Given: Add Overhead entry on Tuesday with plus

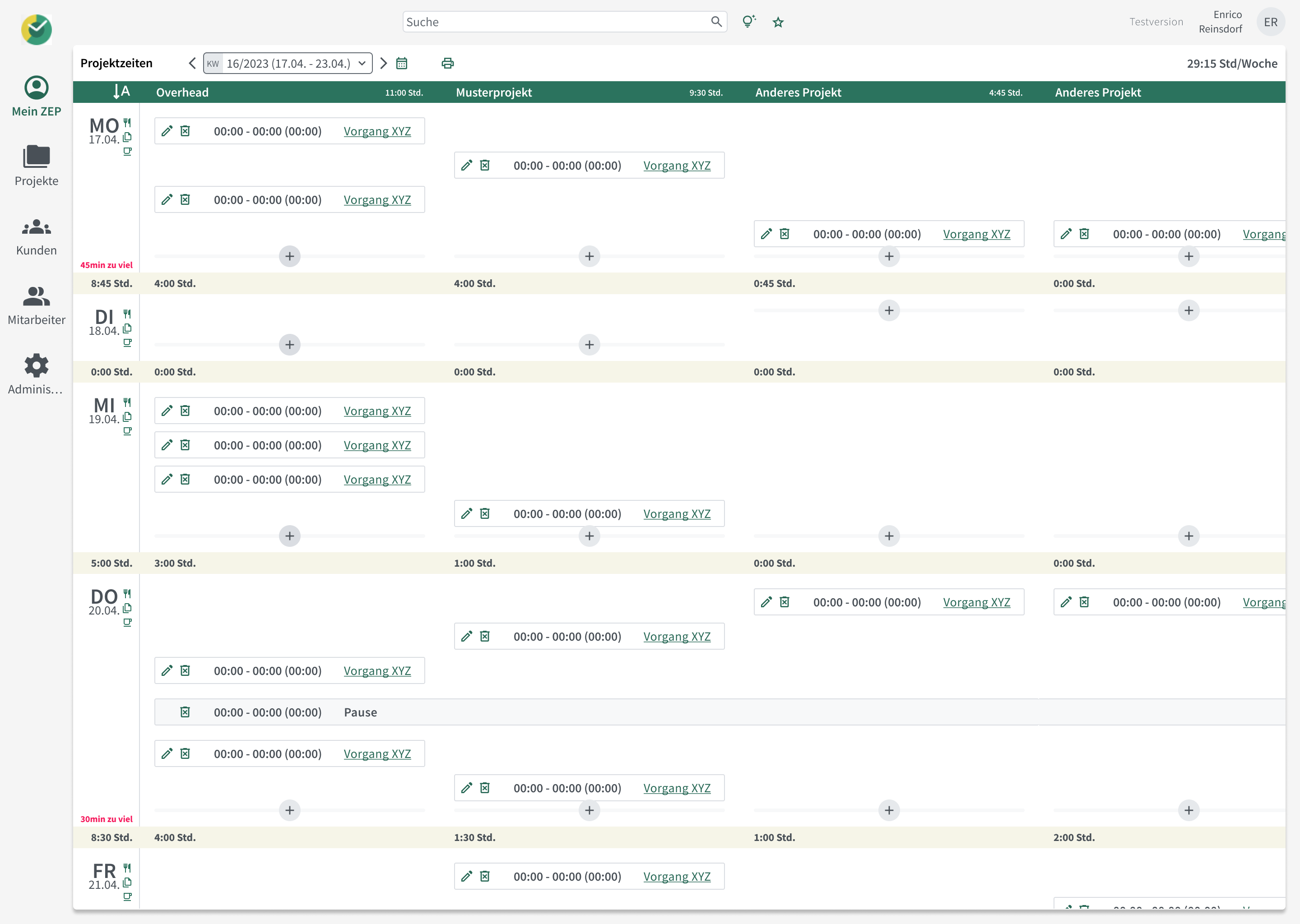Looking at the screenshot, I should point(290,345).
